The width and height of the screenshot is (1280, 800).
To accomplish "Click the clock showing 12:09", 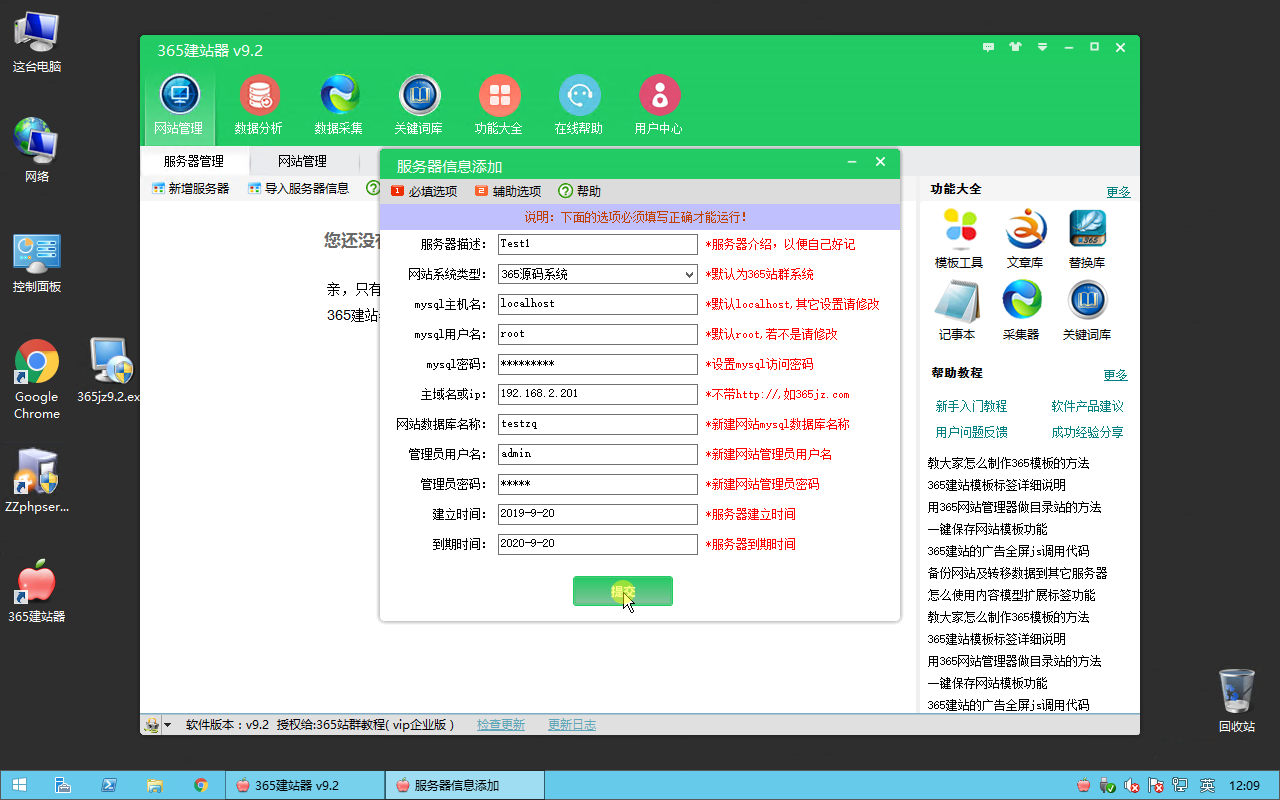I will coord(1244,785).
